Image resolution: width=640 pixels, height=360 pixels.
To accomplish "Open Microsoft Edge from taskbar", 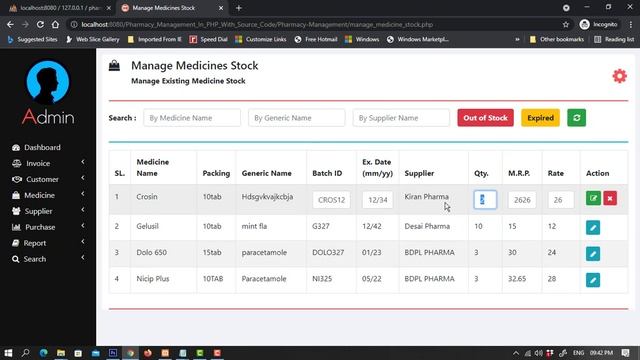I will pos(43,353).
